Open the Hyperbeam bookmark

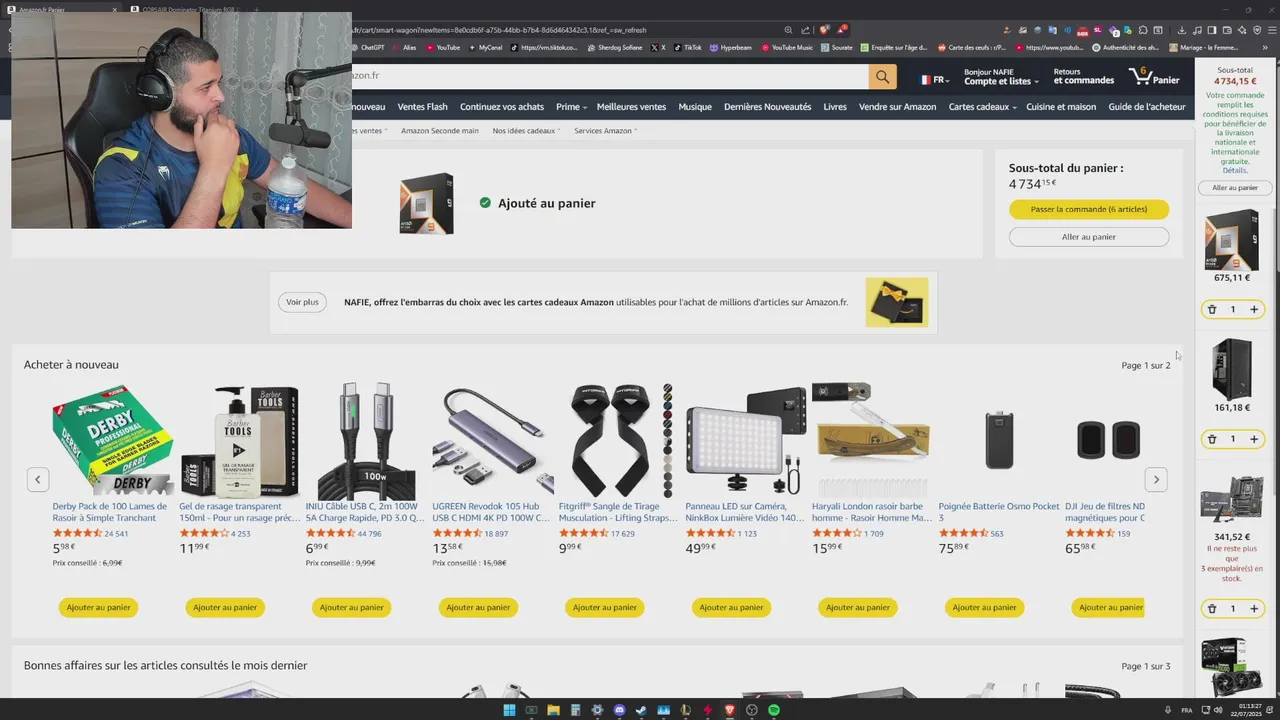pyautogui.click(x=731, y=47)
